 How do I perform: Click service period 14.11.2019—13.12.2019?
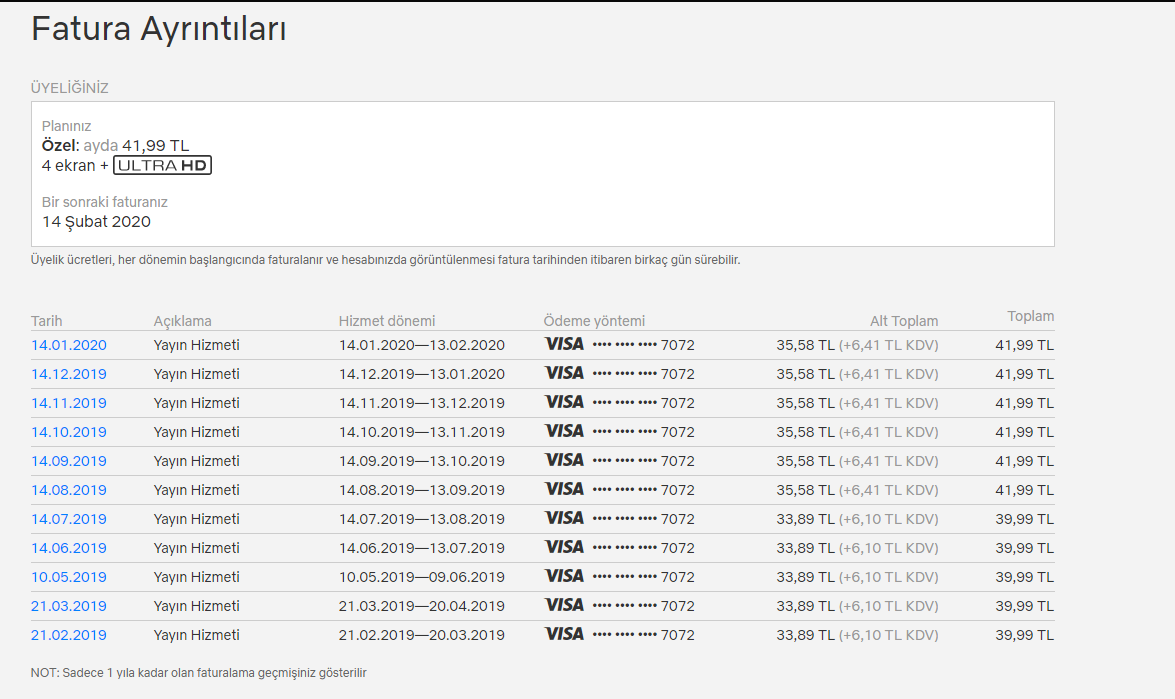tap(421, 403)
